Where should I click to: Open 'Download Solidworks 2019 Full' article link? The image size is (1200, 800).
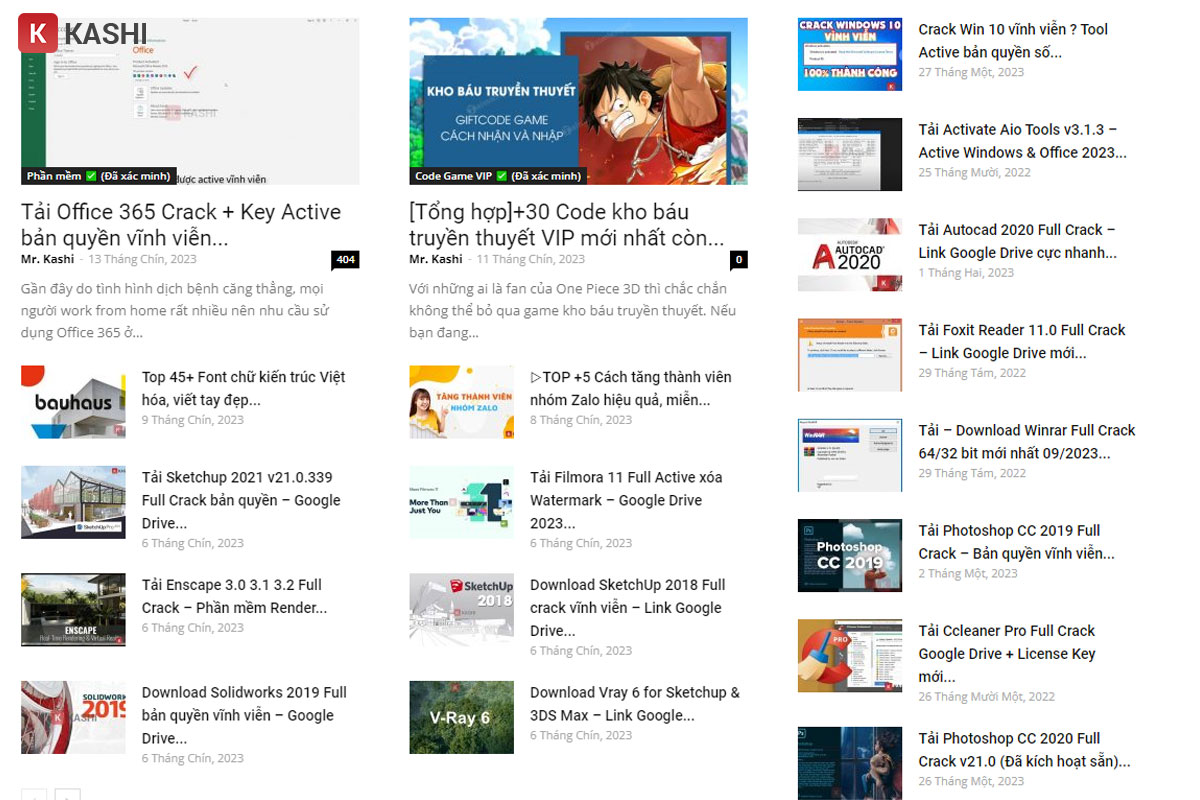(x=244, y=715)
